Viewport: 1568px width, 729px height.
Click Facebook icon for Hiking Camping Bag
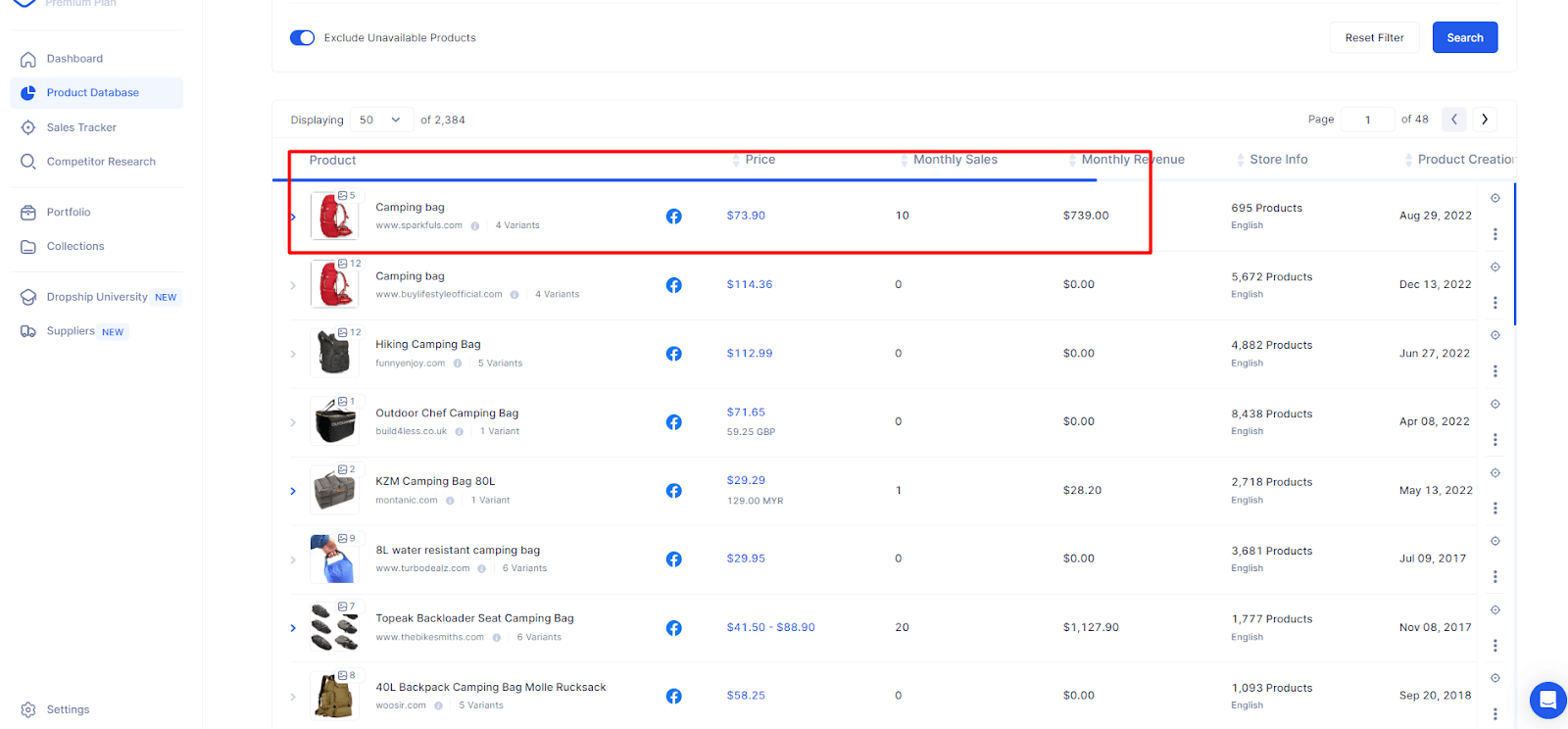tap(673, 354)
